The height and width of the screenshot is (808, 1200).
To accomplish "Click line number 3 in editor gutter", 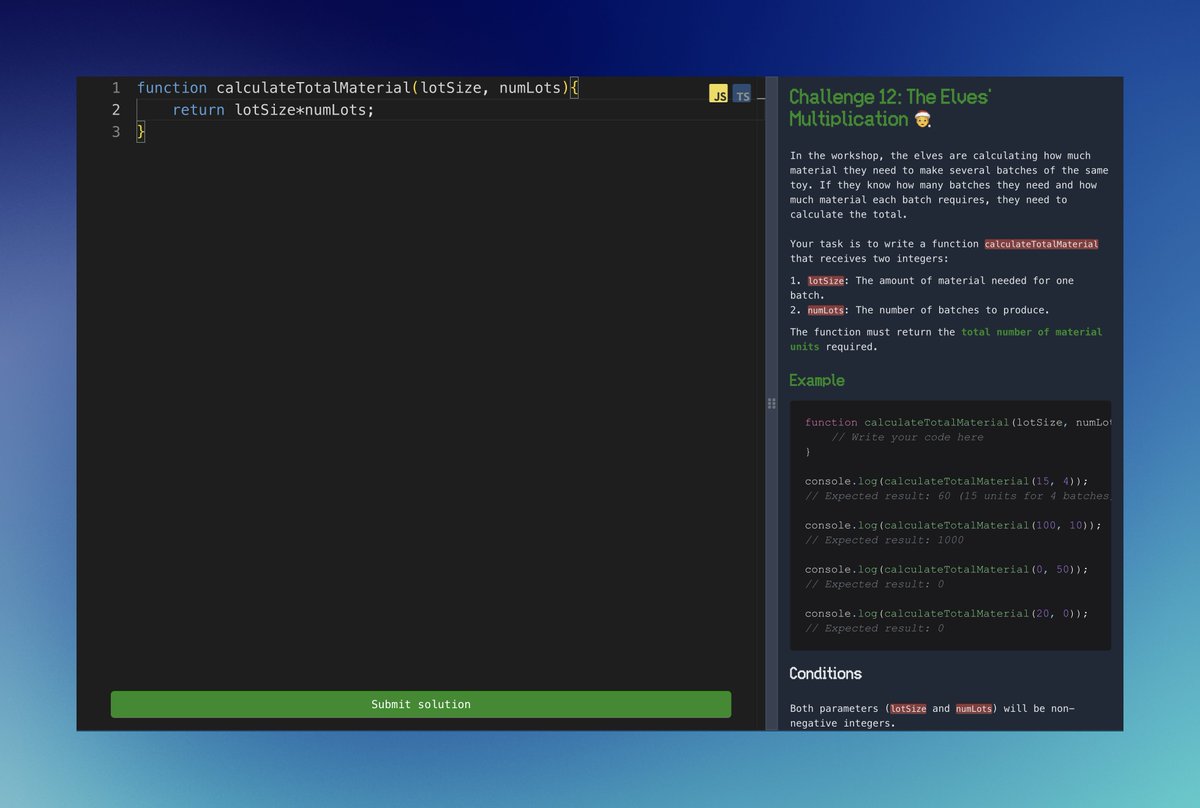I will [116, 132].
